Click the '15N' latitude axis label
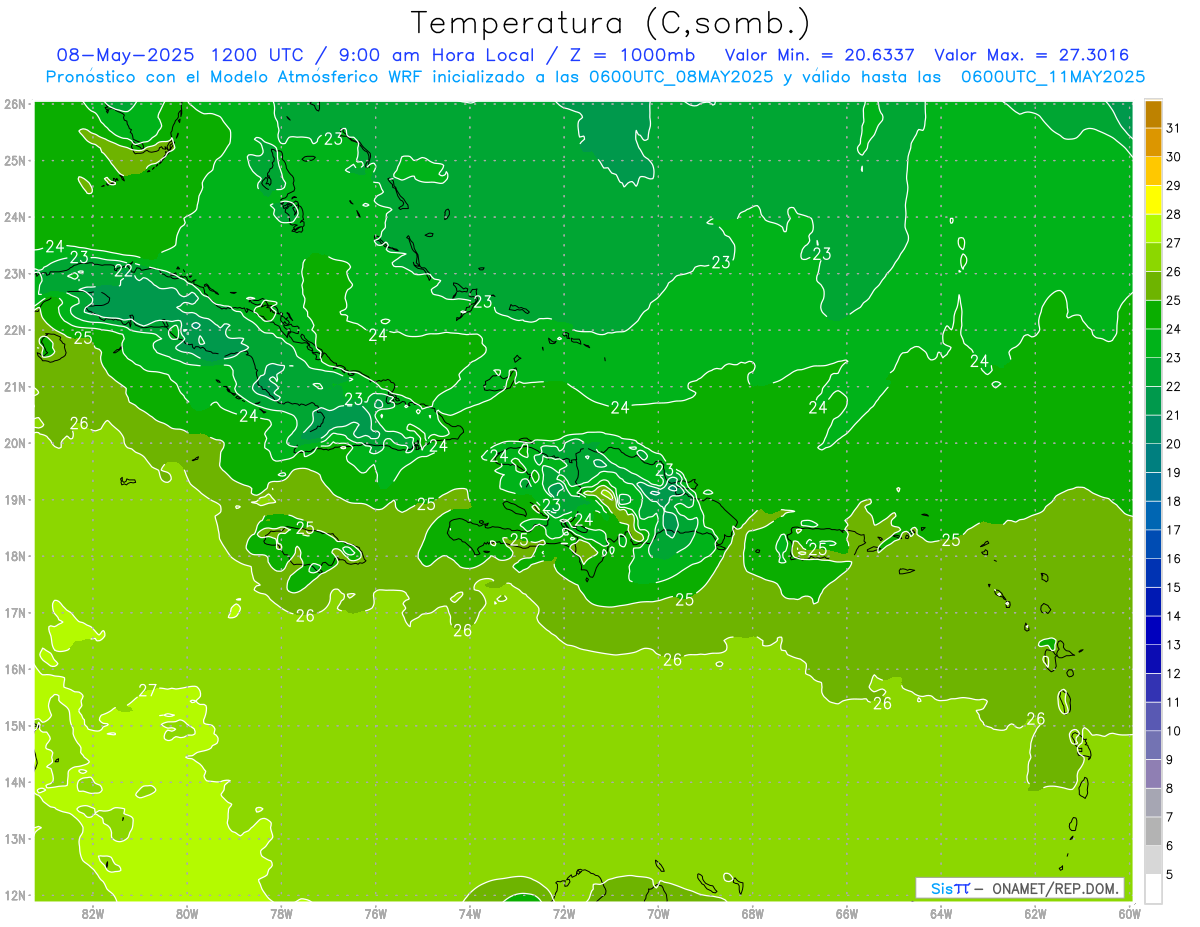 (16, 725)
